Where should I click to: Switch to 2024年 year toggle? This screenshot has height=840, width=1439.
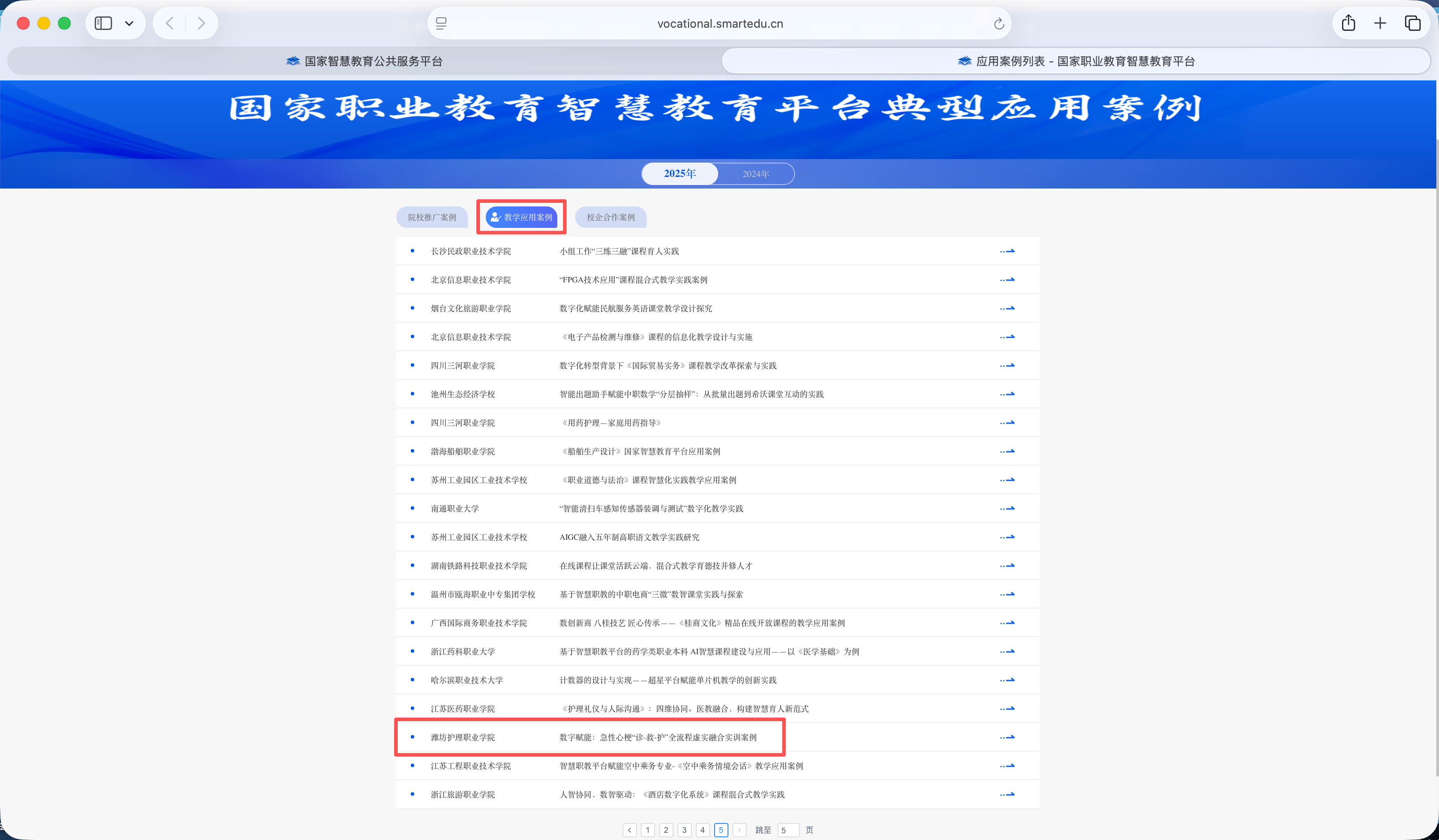(x=755, y=174)
